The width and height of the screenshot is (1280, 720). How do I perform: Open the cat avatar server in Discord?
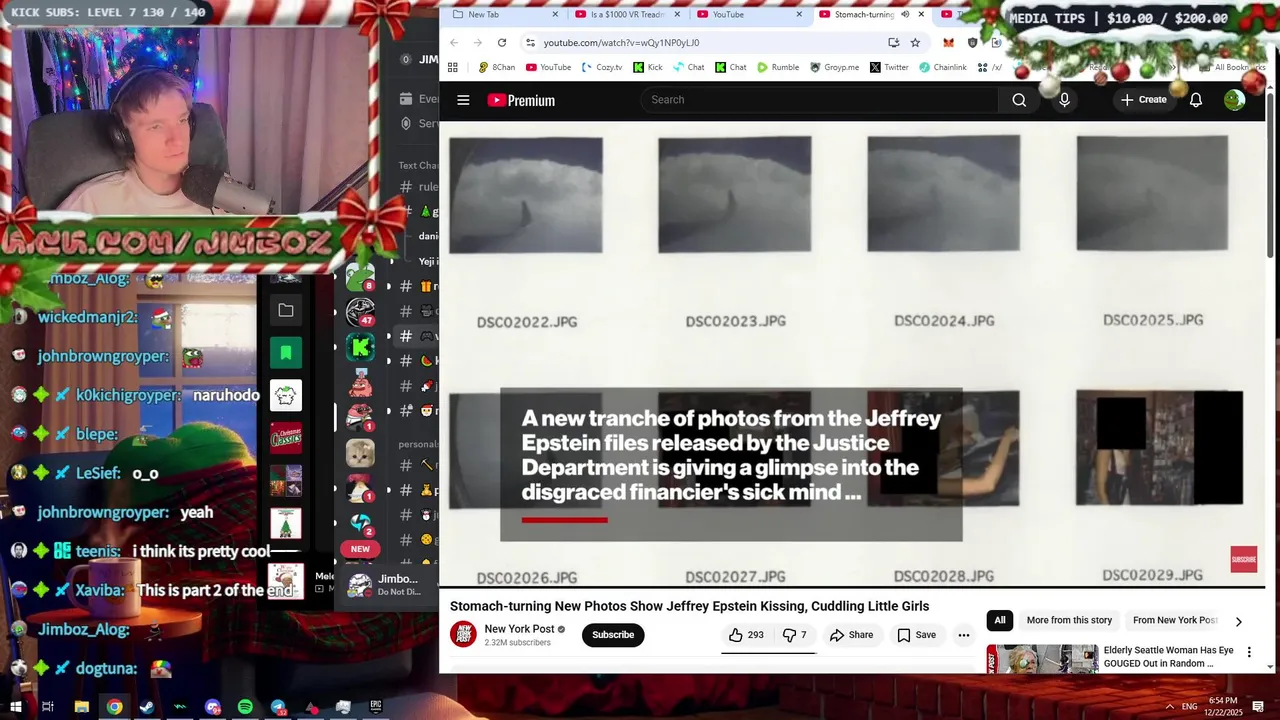360,454
